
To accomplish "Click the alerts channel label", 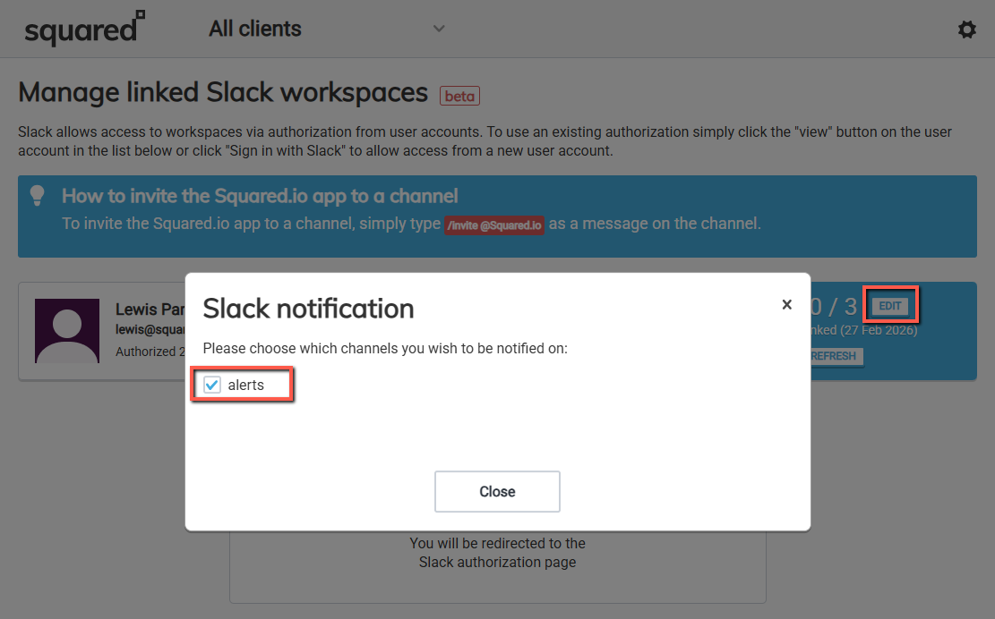I will pos(246,385).
